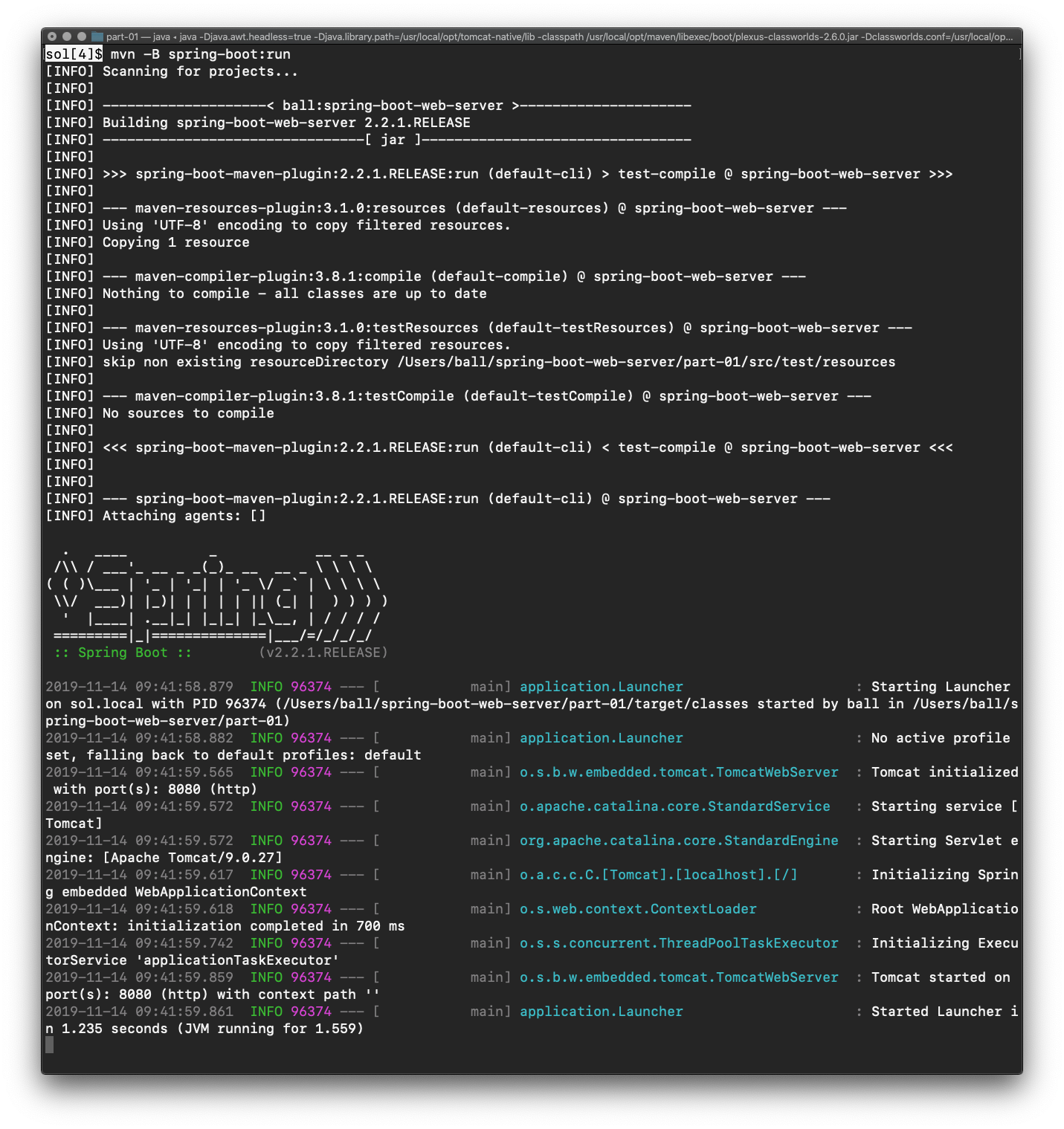Click the ThreadPoolTaskExecutor logger name
Image resolution: width=1064 pixels, height=1129 pixels.
(x=677, y=942)
